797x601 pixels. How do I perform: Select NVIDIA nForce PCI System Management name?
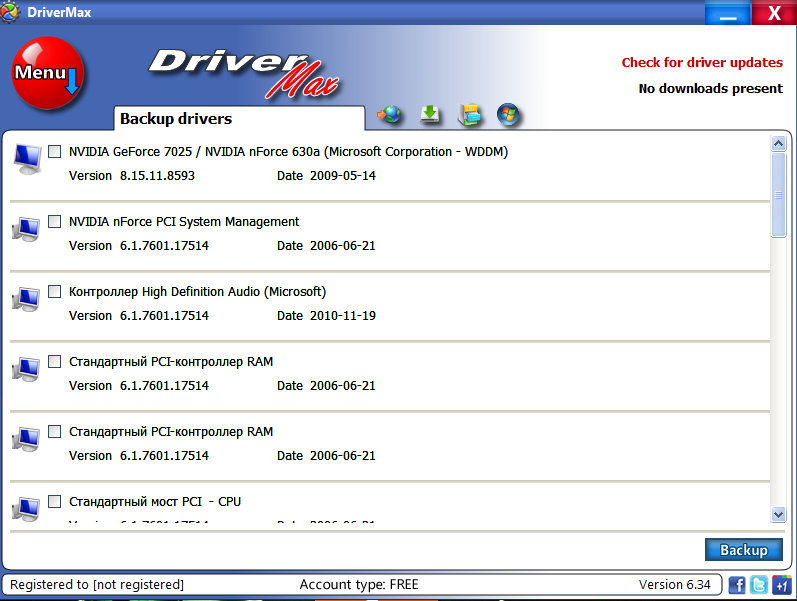pyautogui.click(x=184, y=222)
